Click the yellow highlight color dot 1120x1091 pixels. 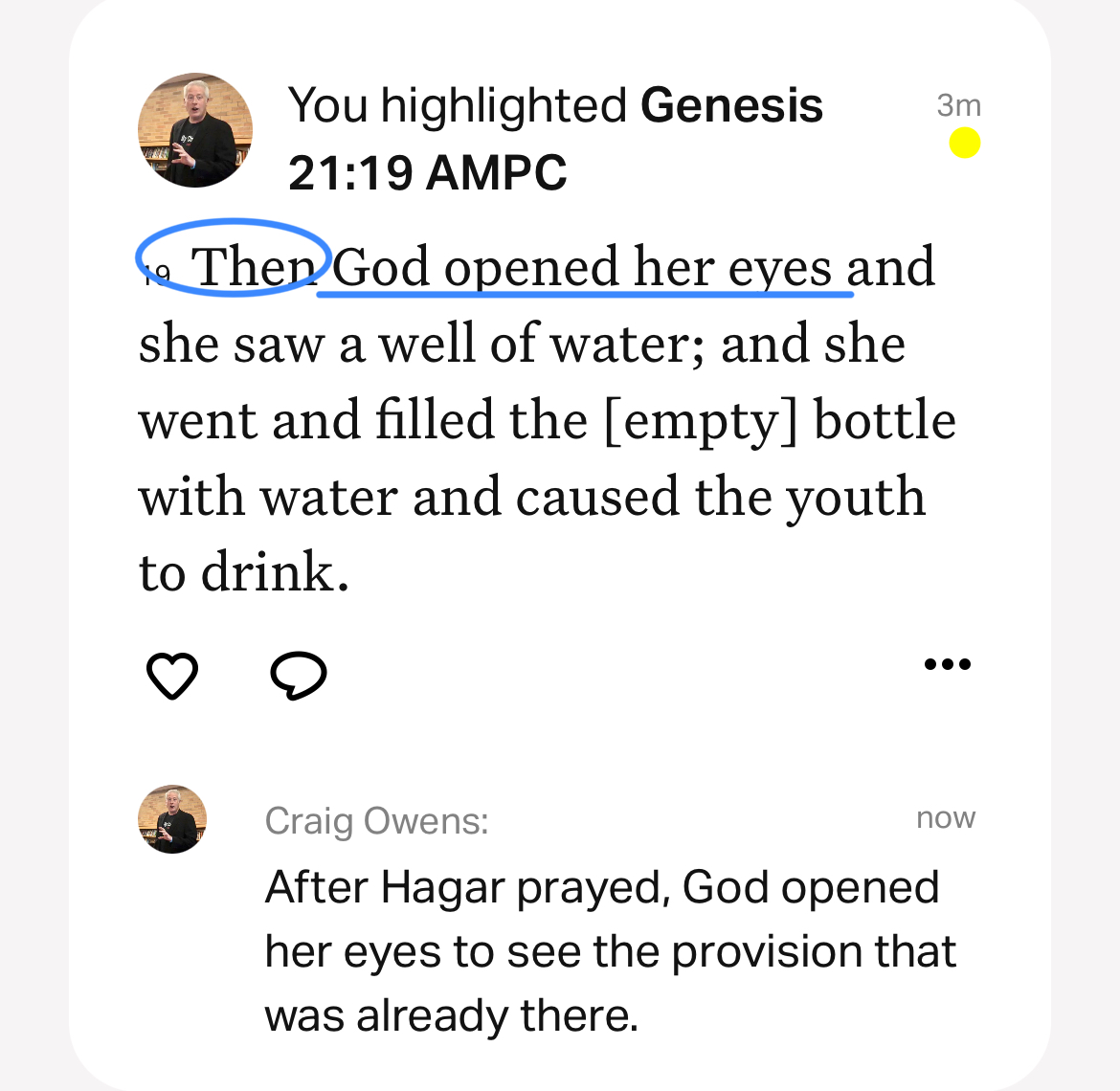(x=965, y=144)
